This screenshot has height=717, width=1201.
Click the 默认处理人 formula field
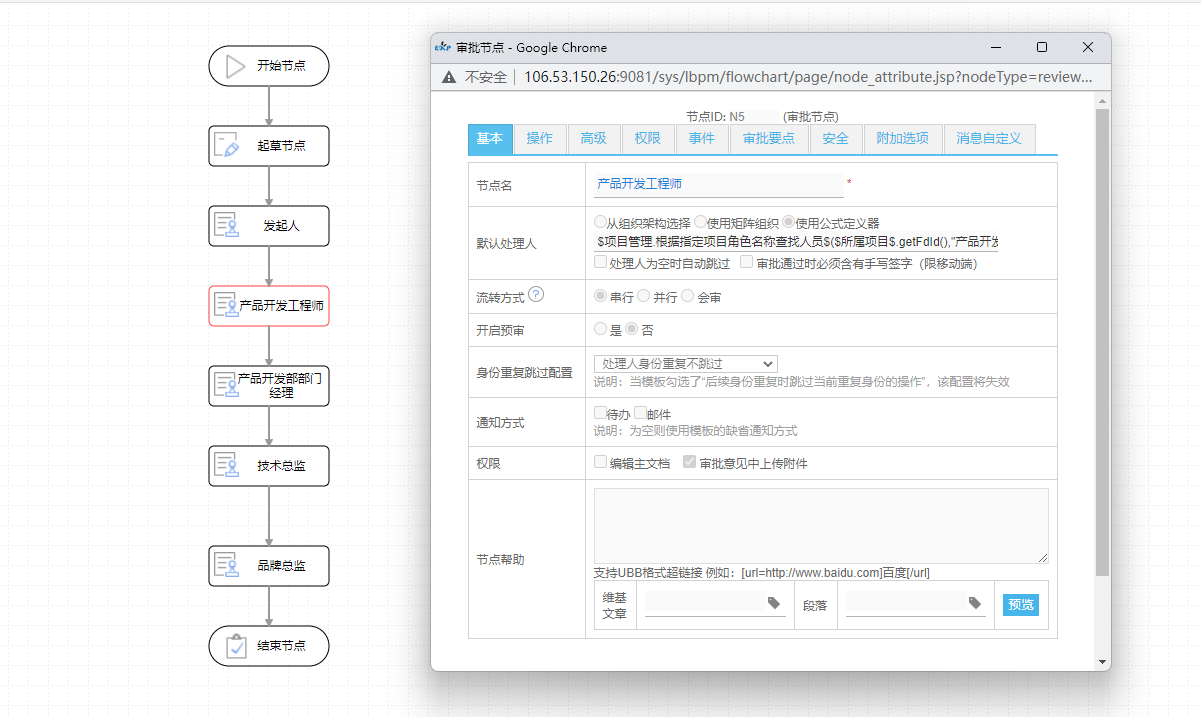(796, 242)
